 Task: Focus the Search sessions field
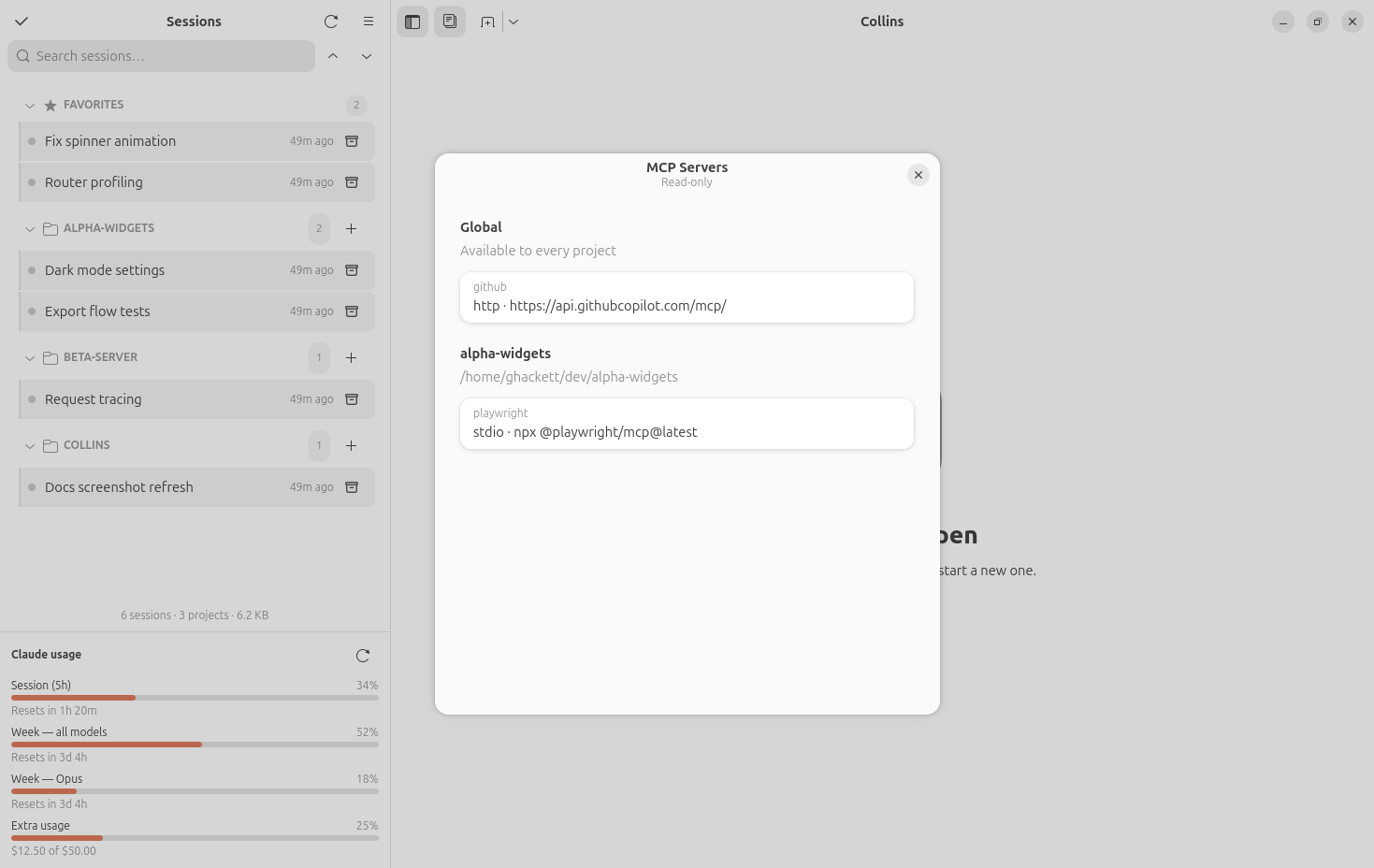[161, 56]
